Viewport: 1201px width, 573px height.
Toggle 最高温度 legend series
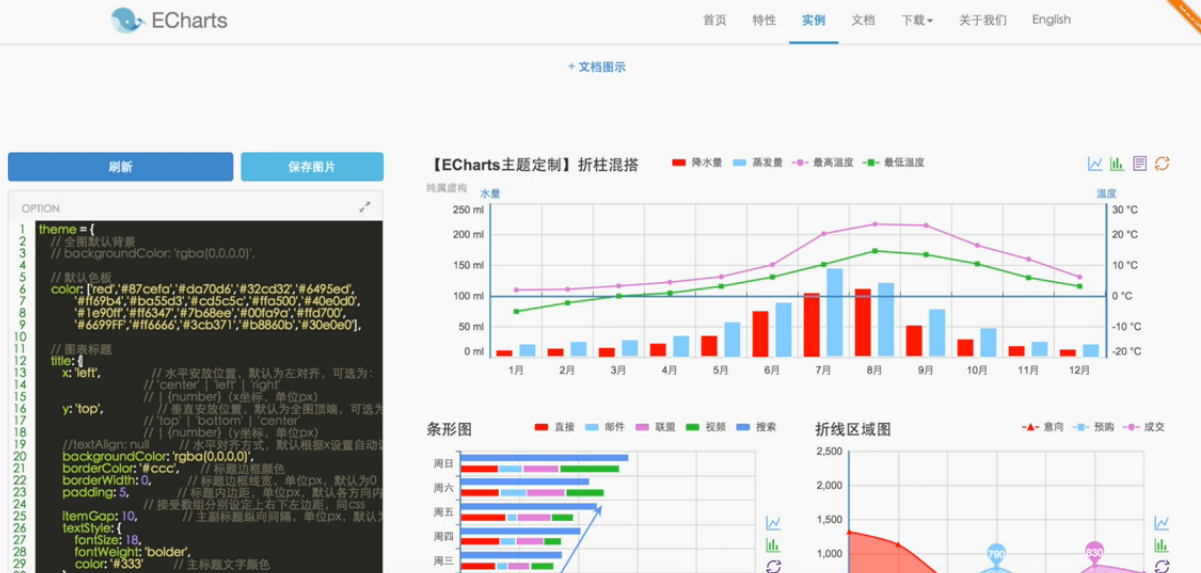pos(823,162)
